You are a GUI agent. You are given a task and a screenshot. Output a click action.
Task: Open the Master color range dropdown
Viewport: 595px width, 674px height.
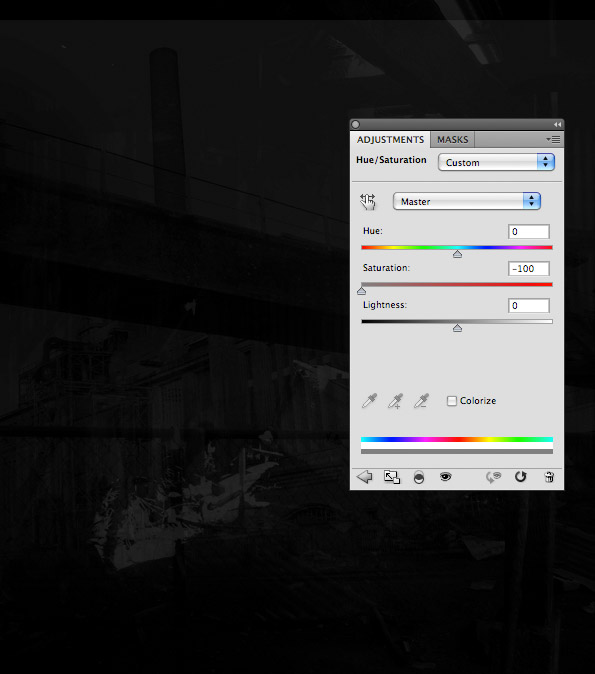tap(467, 201)
